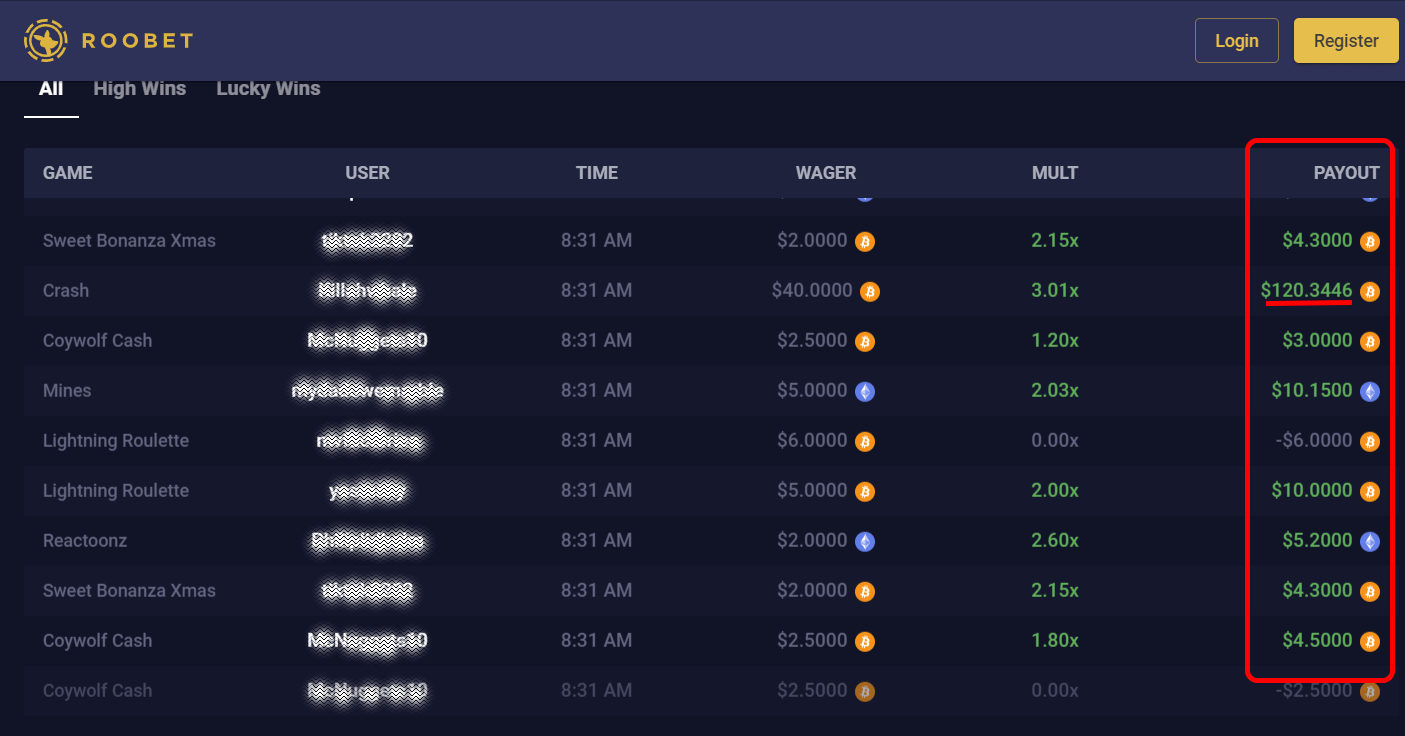The height and width of the screenshot is (736, 1405).
Task: Click the 8:31 AM time in Crash row
Action: (x=596, y=291)
